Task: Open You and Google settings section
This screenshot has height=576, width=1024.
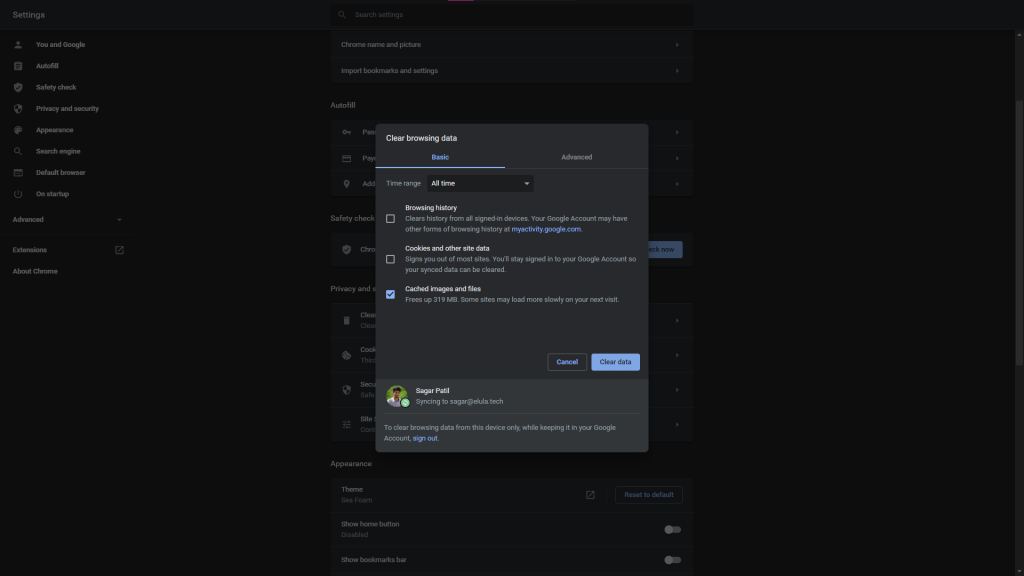Action: (x=61, y=44)
